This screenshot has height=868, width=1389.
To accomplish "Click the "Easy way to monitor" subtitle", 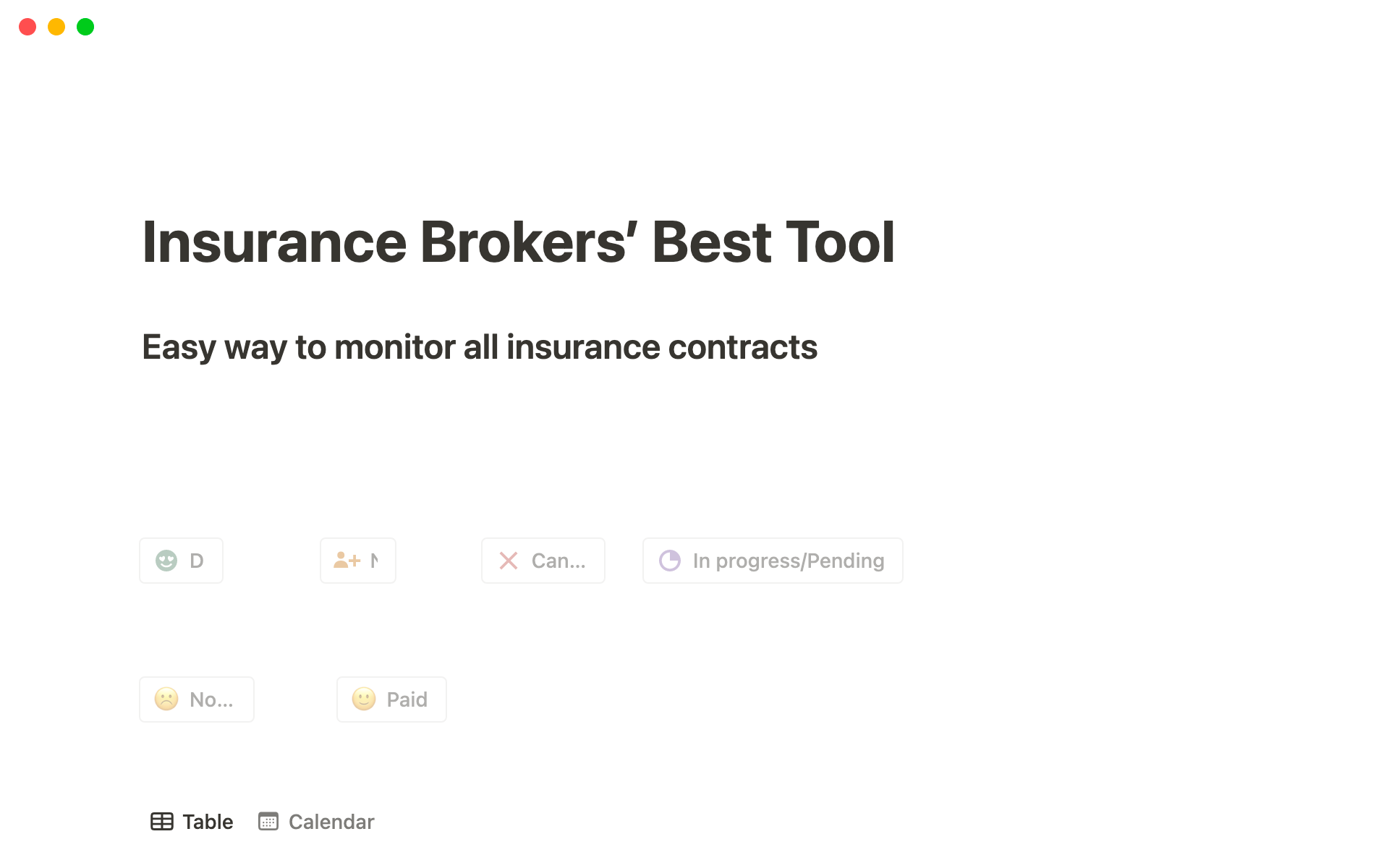I will pyautogui.click(x=480, y=347).
